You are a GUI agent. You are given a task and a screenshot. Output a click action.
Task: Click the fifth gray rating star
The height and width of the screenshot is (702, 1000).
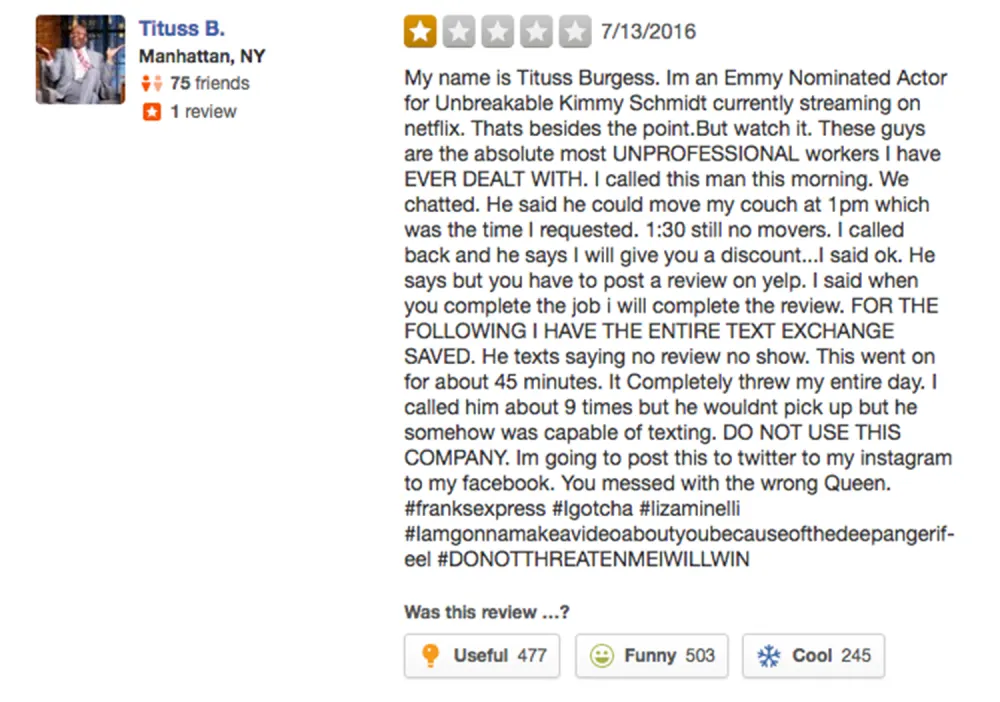click(x=574, y=32)
